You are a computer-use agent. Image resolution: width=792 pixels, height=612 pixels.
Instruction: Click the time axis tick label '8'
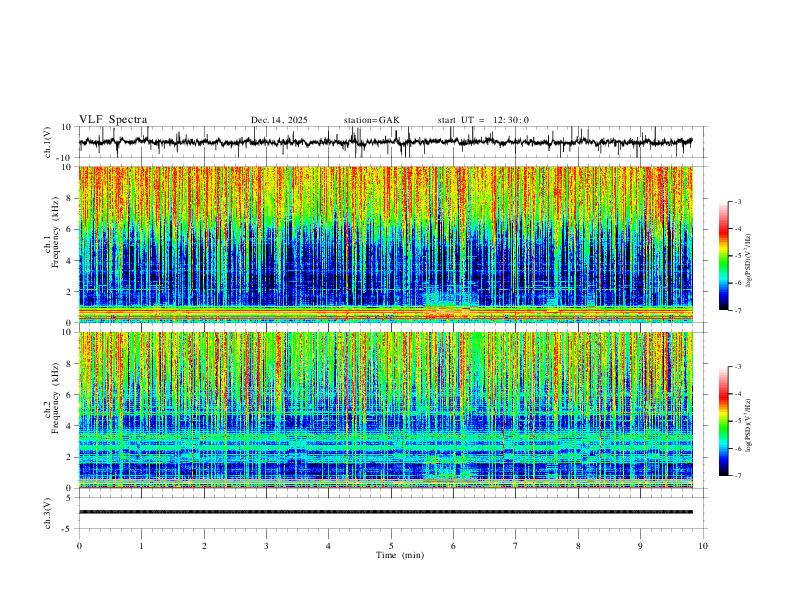(x=578, y=546)
